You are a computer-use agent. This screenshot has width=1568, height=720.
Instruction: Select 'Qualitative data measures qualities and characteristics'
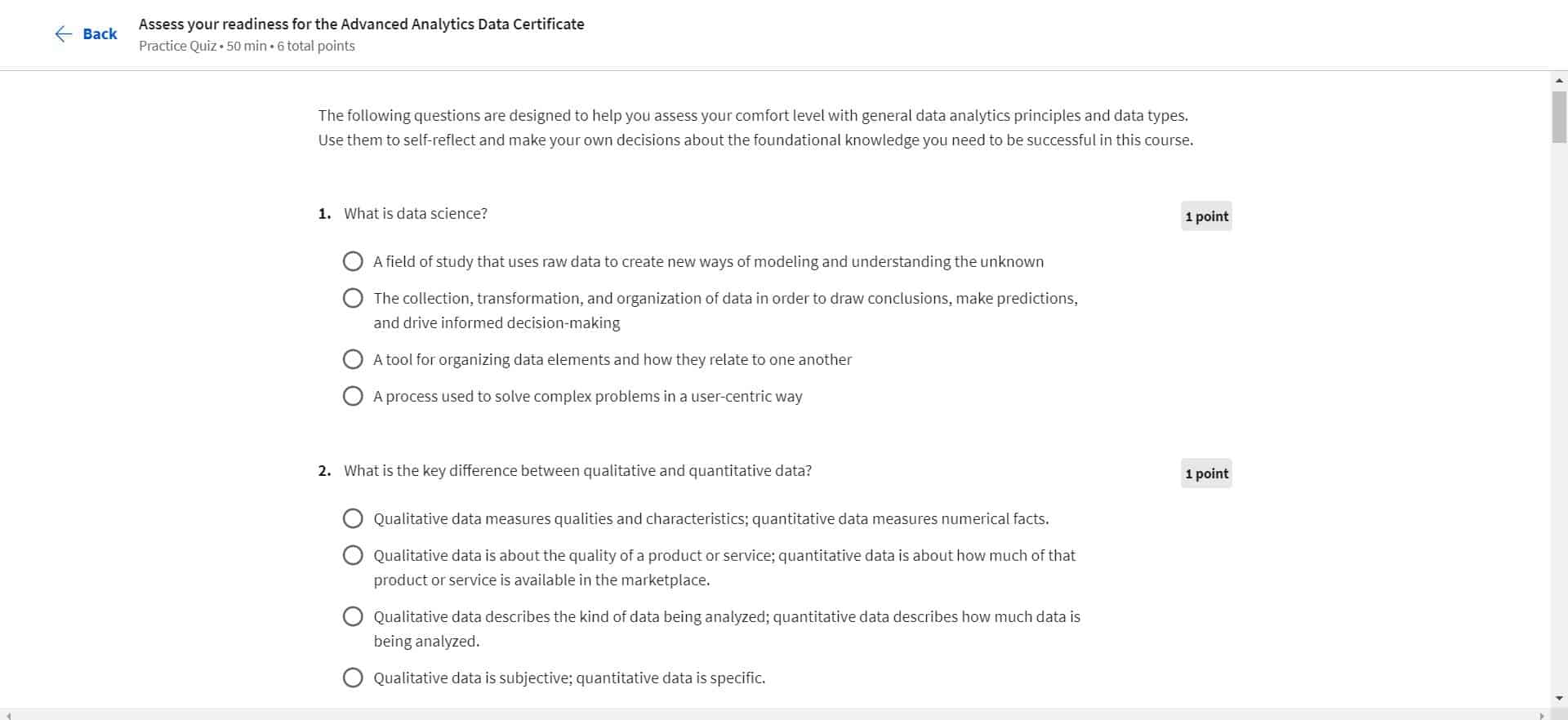coord(353,518)
